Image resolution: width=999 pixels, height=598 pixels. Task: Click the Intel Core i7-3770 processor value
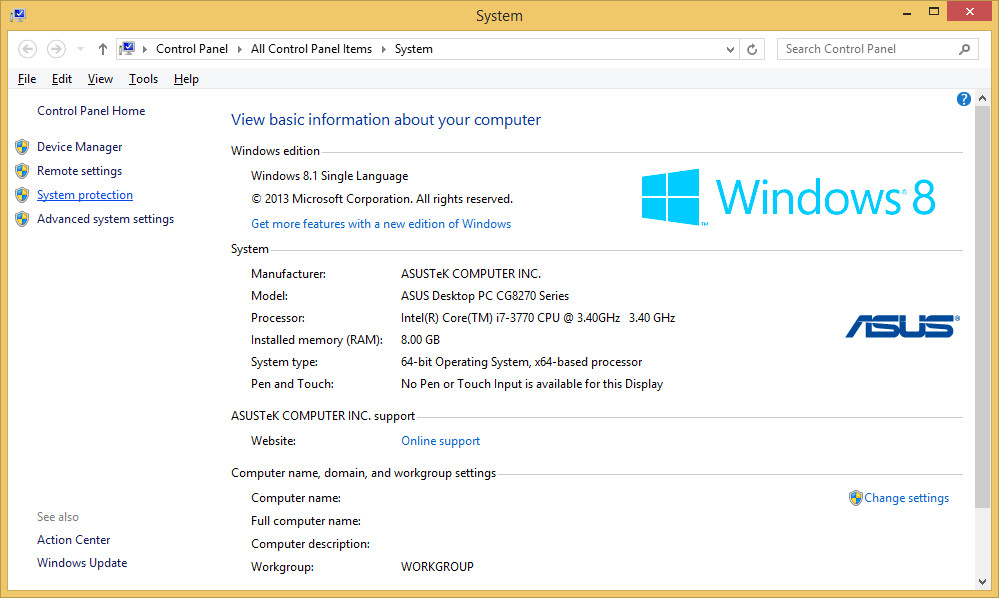click(x=538, y=318)
